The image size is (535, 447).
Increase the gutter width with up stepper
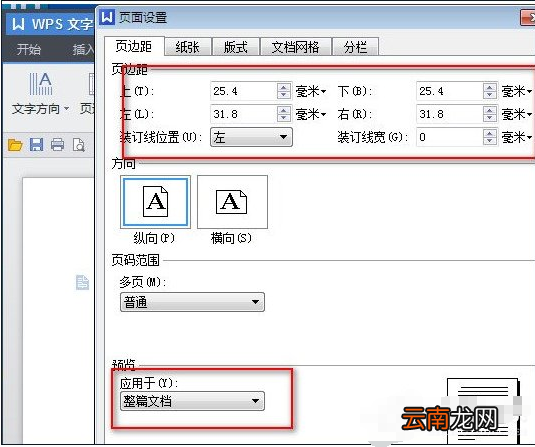[x=490, y=133]
